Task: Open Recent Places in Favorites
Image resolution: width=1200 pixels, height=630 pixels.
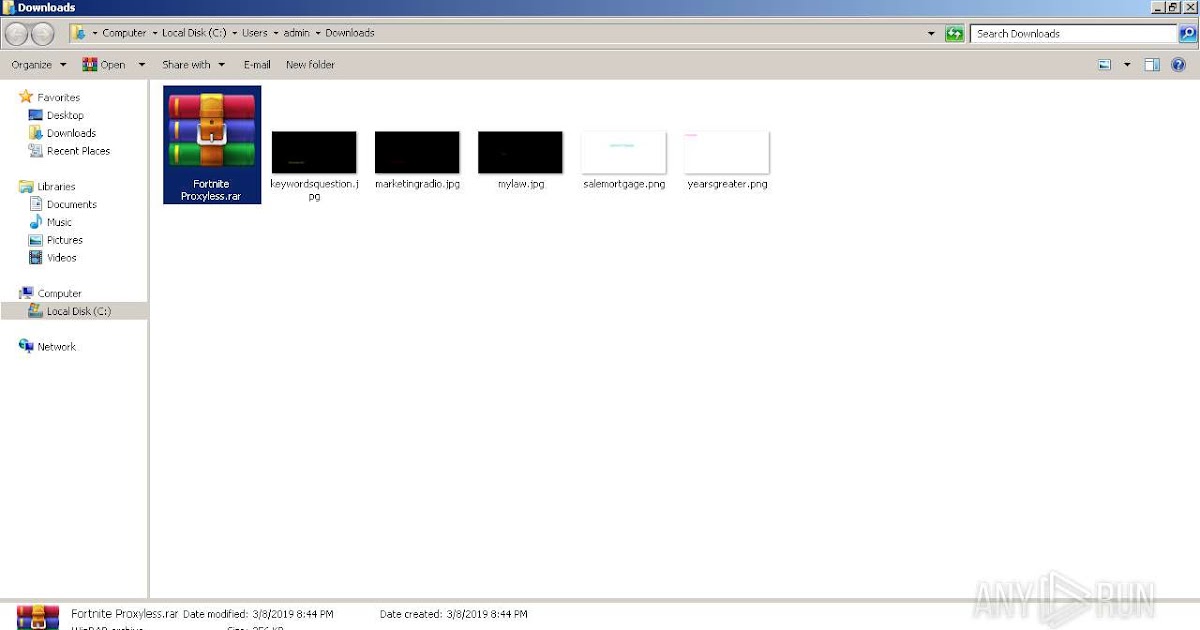Action: tap(78, 151)
